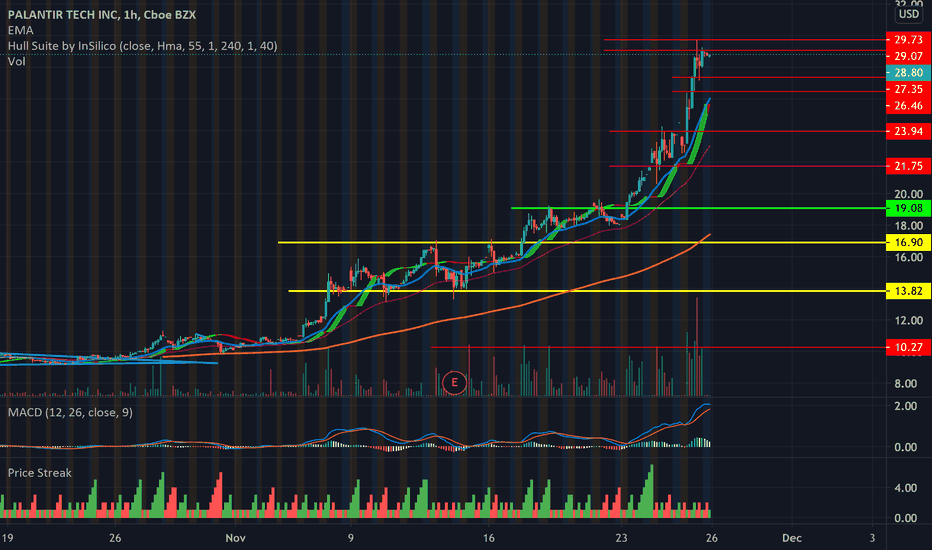Click the yellow 13.82 price label

tap(908, 291)
